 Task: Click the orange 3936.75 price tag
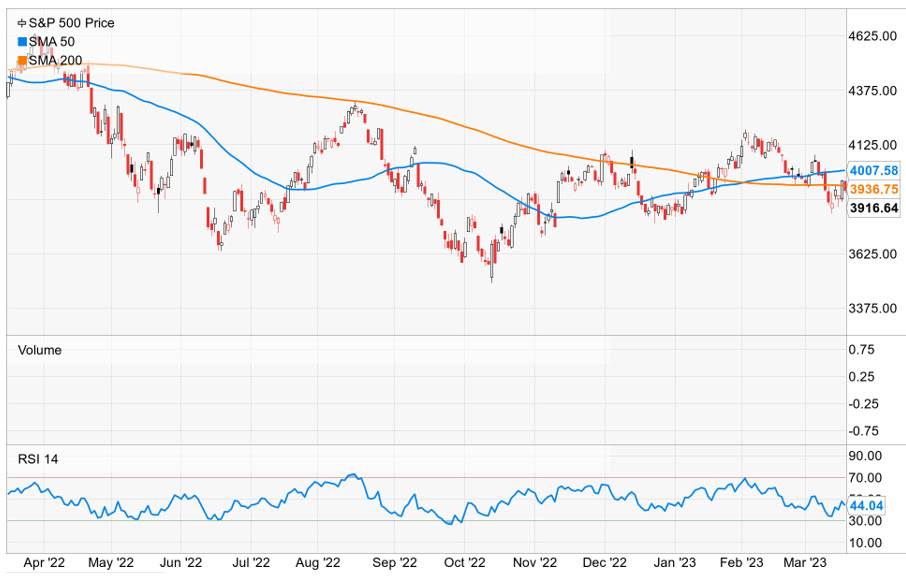(873, 189)
